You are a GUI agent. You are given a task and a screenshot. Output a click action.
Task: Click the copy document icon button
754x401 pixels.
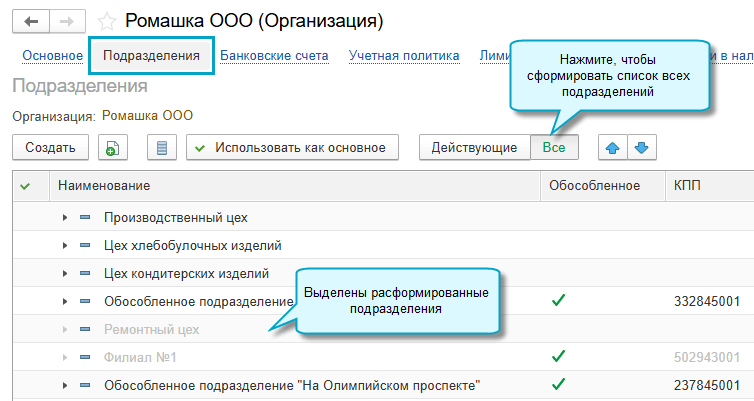113,148
